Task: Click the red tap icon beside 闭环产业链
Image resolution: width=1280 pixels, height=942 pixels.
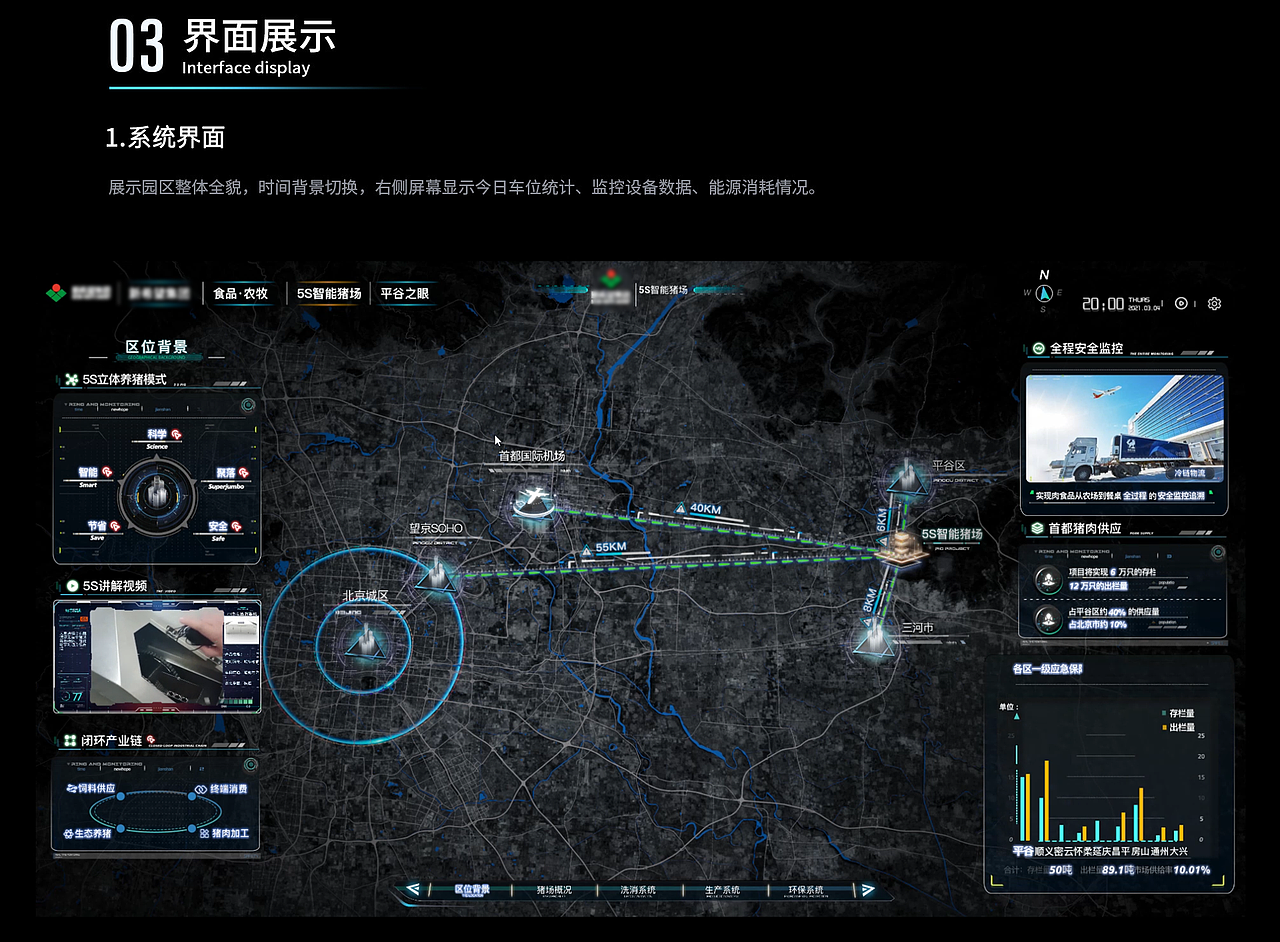Action: [151, 740]
